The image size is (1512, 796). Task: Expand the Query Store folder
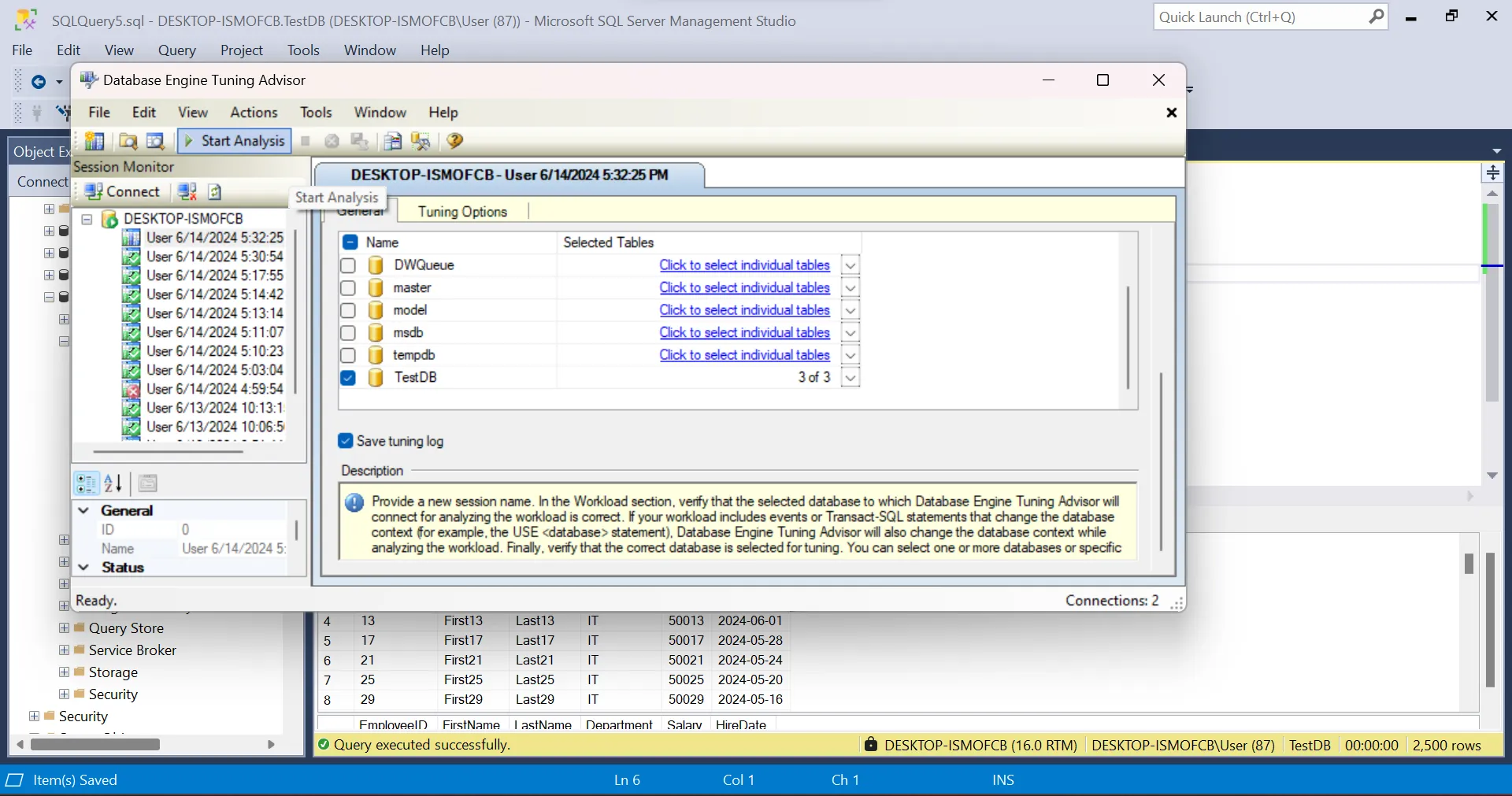pyautogui.click(x=65, y=628)
